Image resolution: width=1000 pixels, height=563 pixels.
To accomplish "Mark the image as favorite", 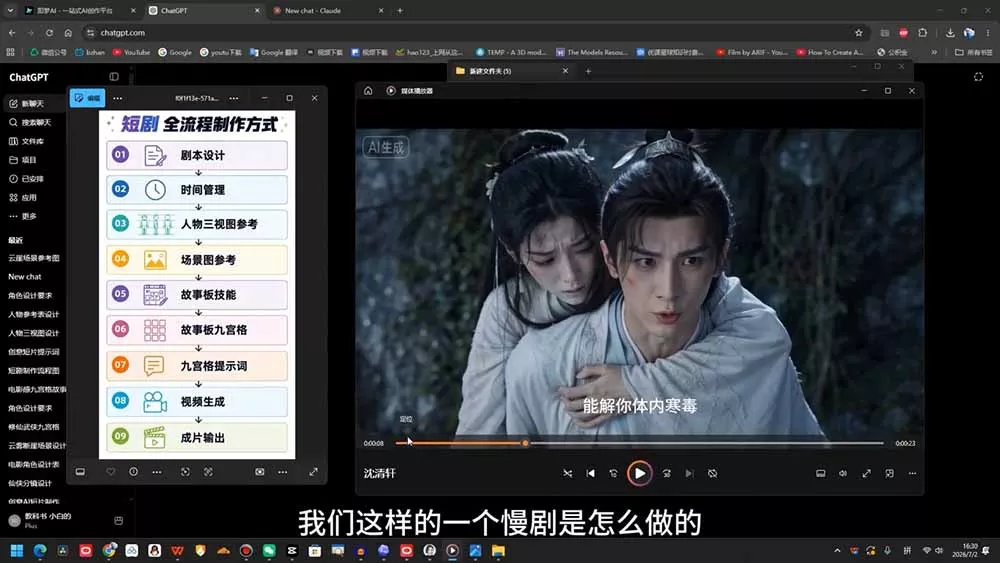I will (111, 472).
